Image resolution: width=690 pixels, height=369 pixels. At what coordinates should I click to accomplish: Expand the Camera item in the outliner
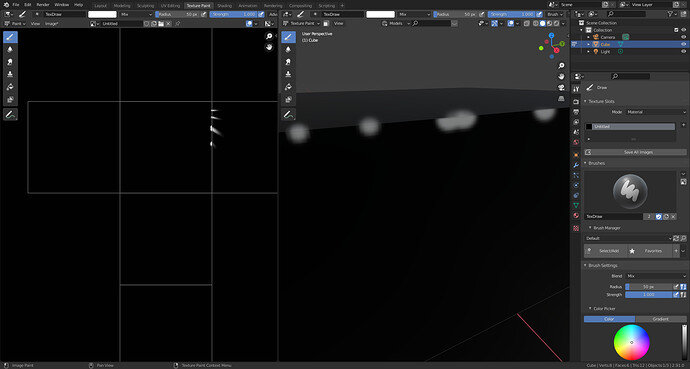coord(589,37)
